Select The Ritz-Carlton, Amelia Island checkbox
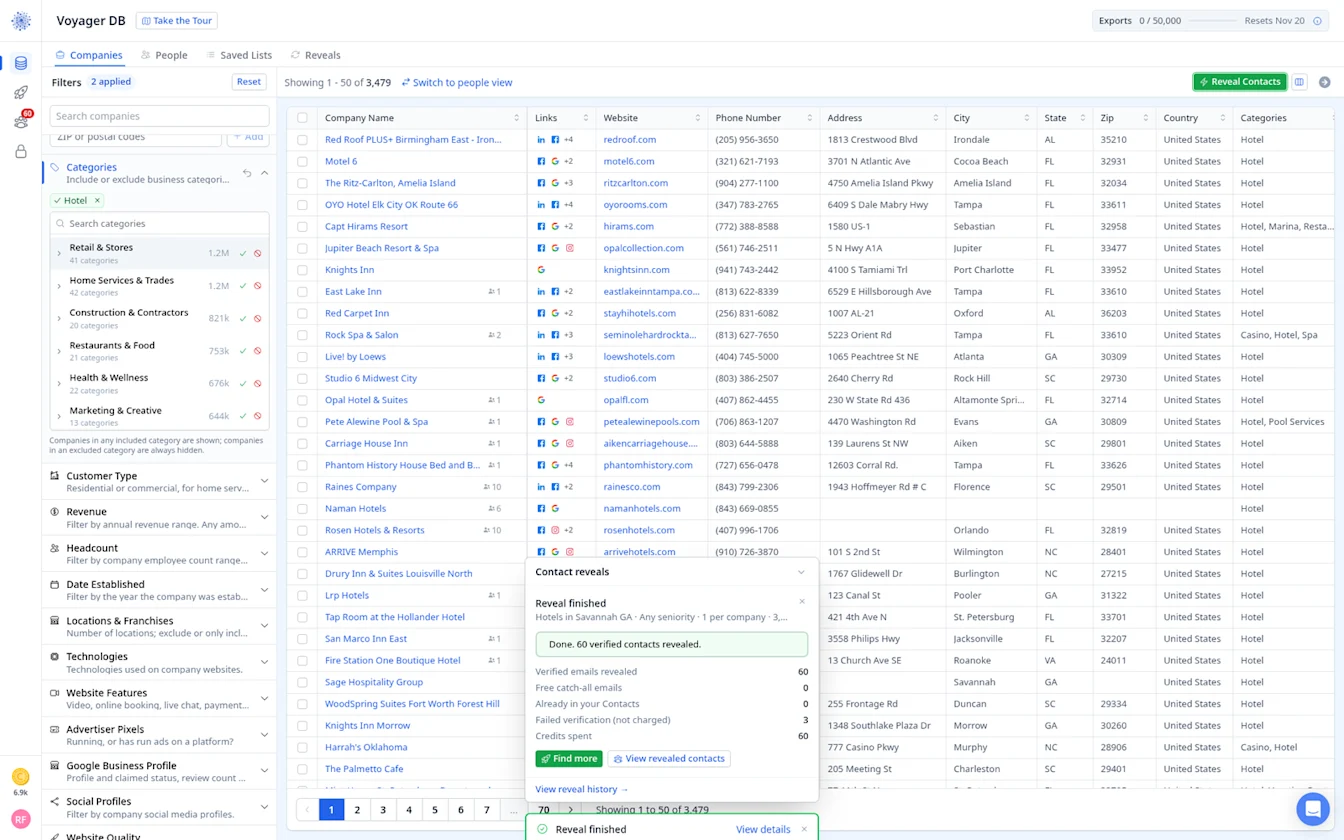This screenshot has width=1344, height=840. click(302, 183)
